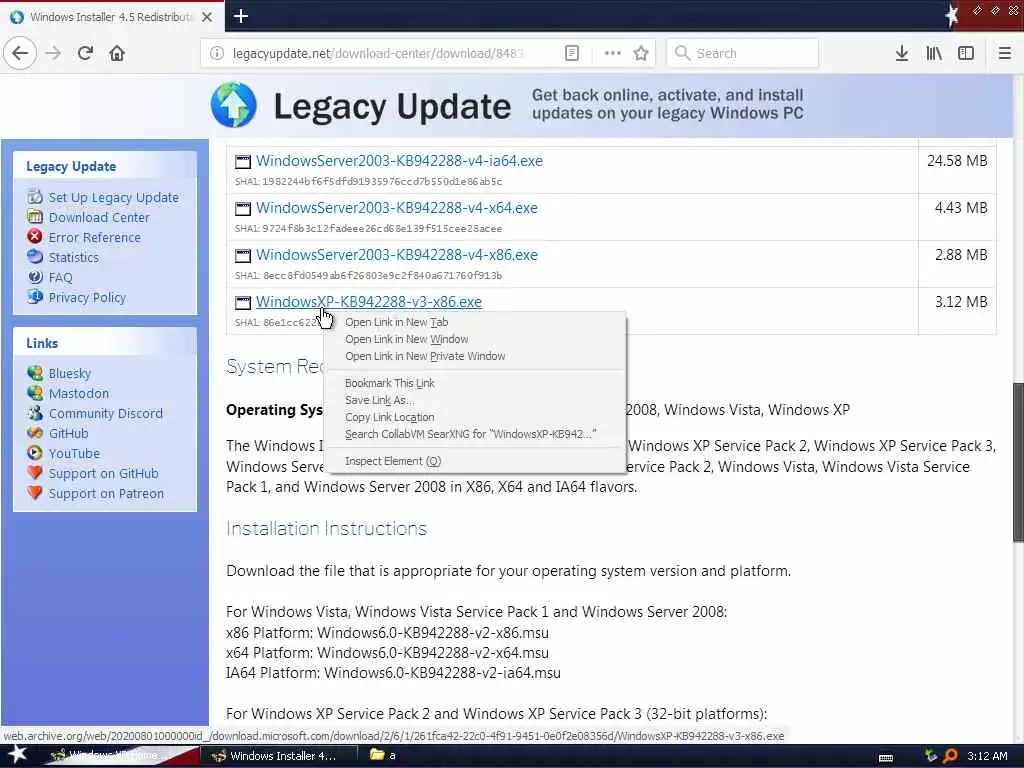Open the Bluesky link
This screenshot has width=1024, height=768.
(69, 373)
